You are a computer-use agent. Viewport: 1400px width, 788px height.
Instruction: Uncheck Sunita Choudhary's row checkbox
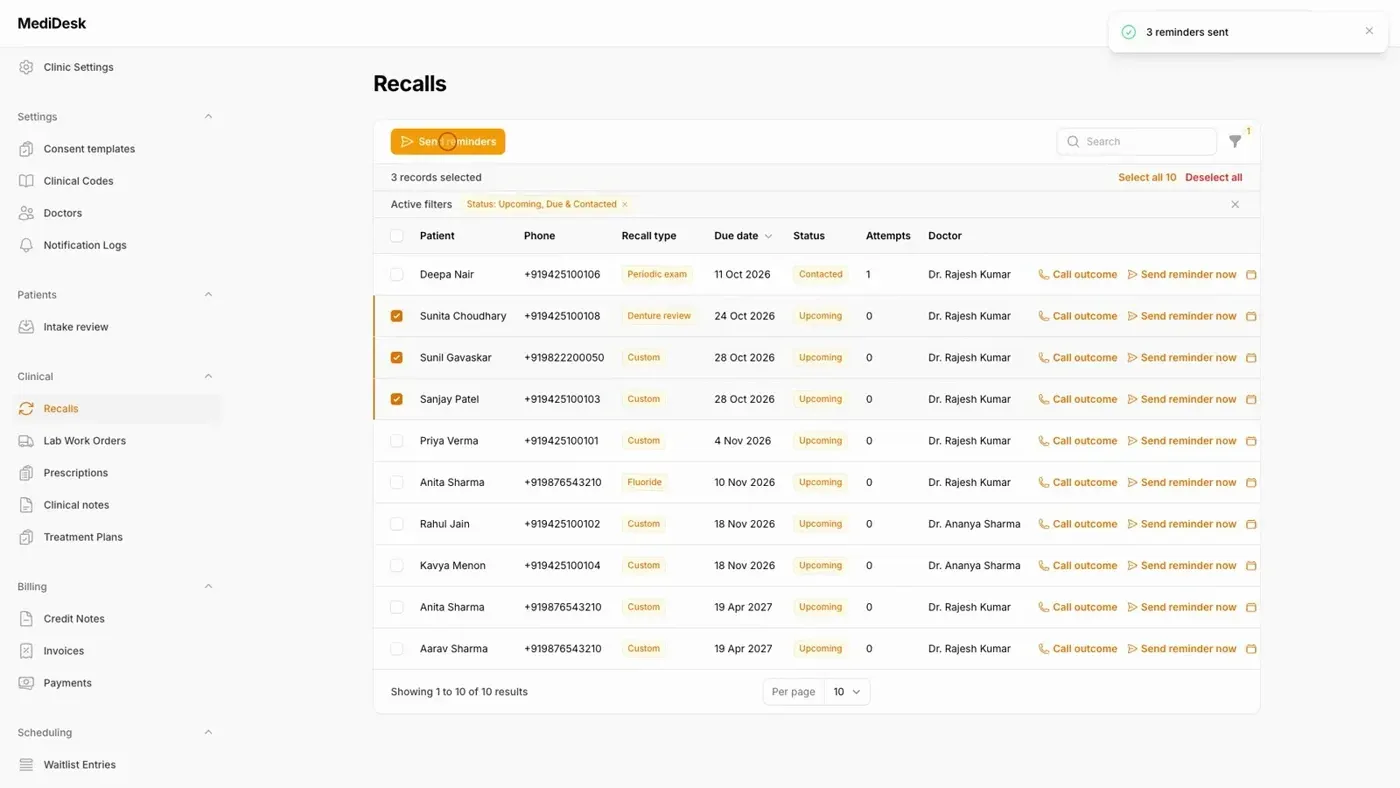[x=397, y=316]
